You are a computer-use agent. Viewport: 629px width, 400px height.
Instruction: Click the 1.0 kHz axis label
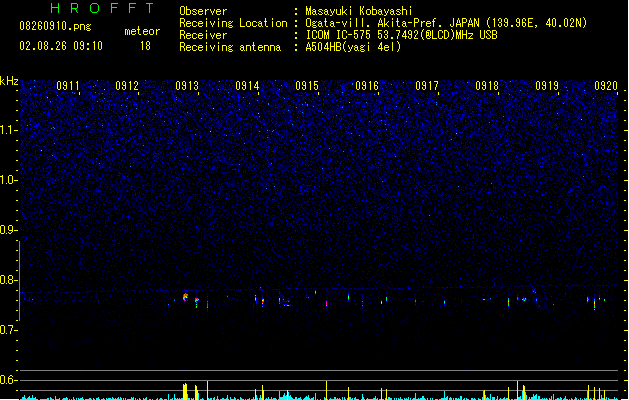click(8, 180)
